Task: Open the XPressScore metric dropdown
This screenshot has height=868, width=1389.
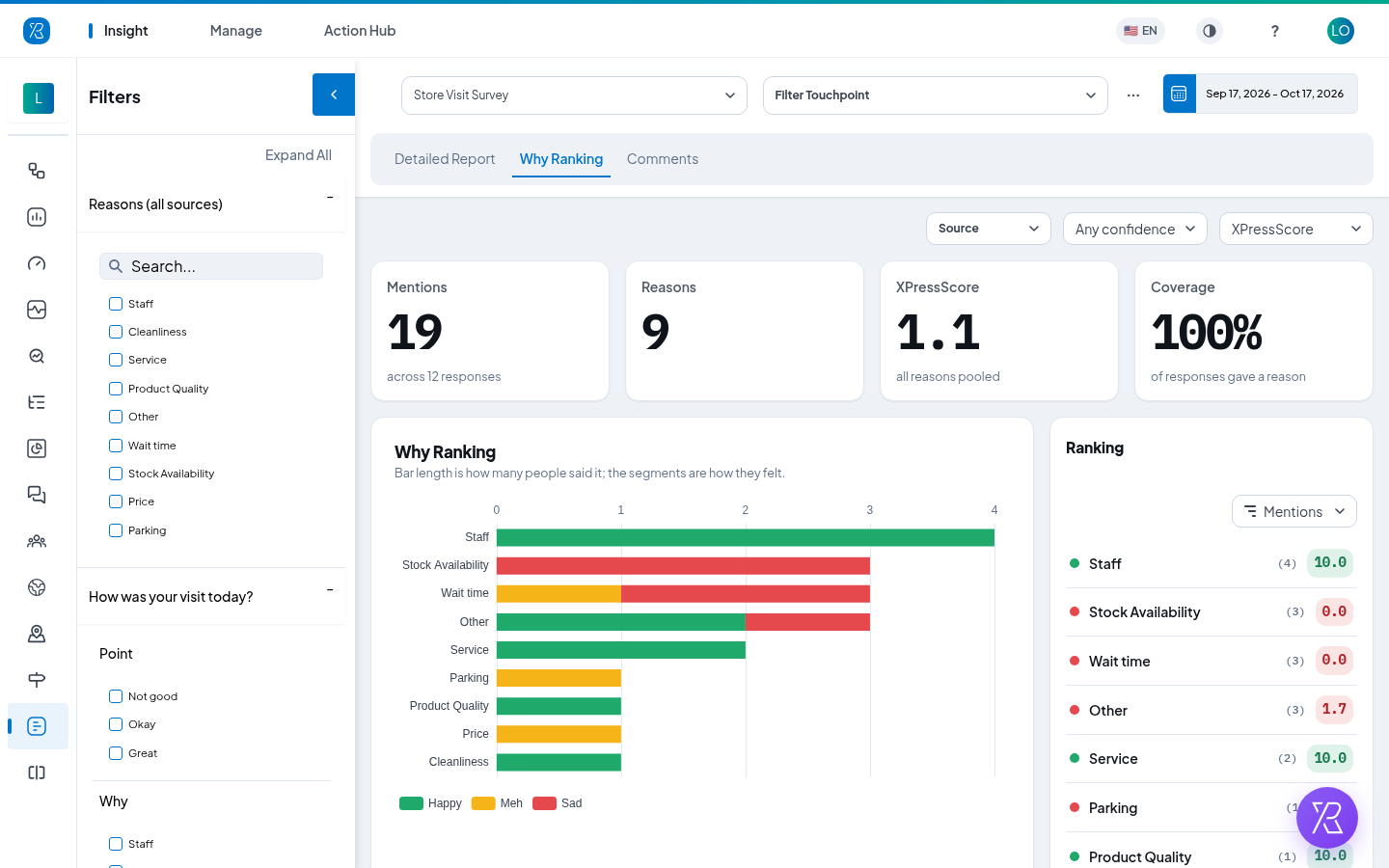Action: [1296, 229]
